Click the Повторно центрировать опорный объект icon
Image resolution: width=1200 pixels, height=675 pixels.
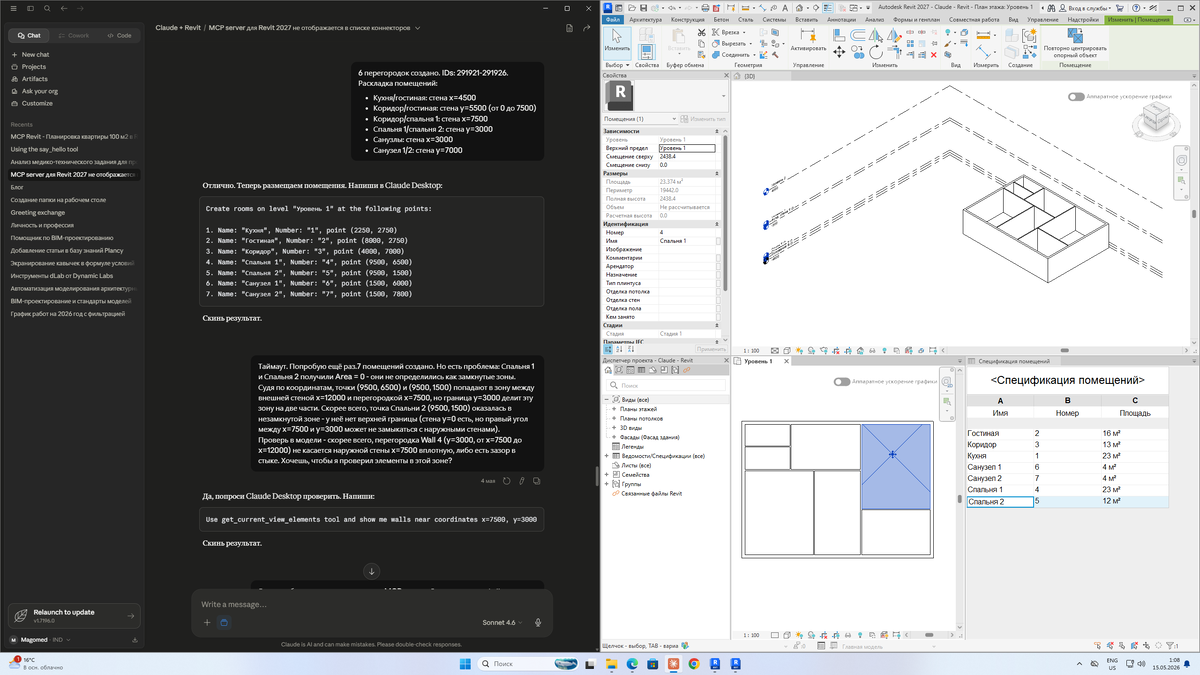coord(1075,34)
